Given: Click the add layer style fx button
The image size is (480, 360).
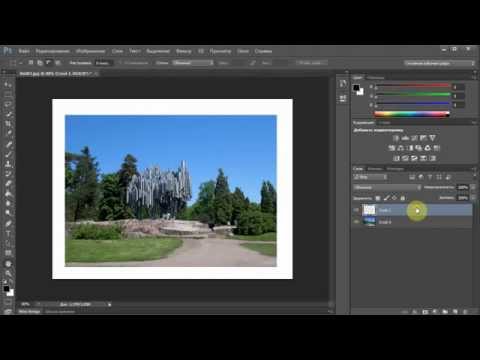Looking at the screenshot, I should coord(415,312).
